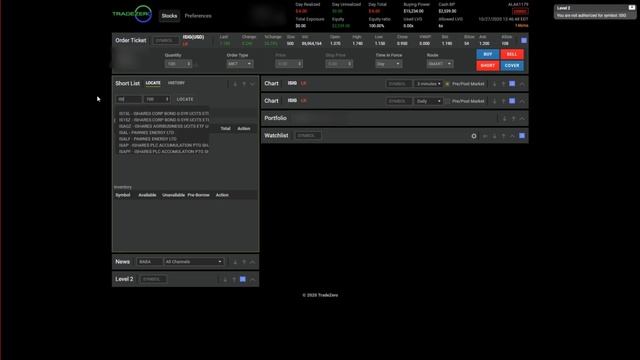Click the Daily Chart color link square
This screenshot has height=360, width=640.
pos(512,101)
